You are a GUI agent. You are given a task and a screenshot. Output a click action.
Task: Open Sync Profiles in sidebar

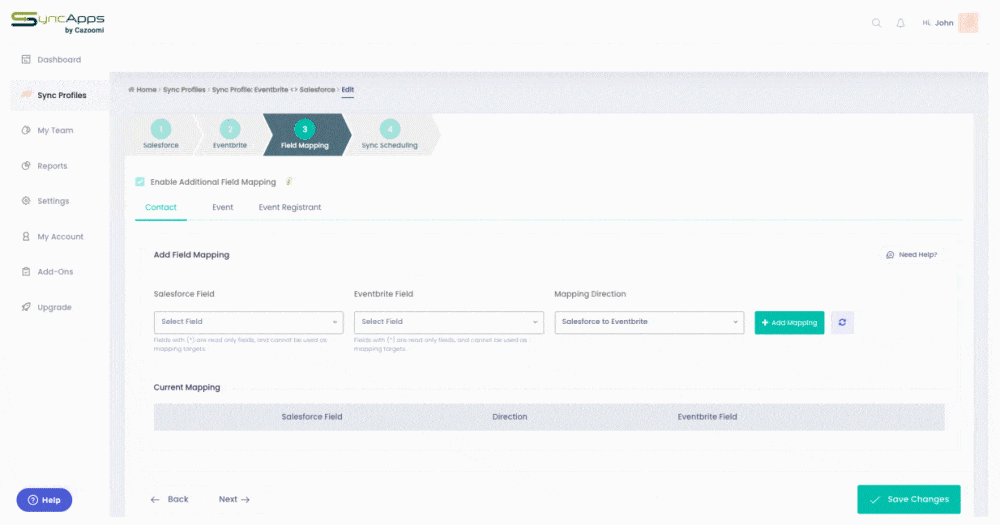(x=61, y=95)
